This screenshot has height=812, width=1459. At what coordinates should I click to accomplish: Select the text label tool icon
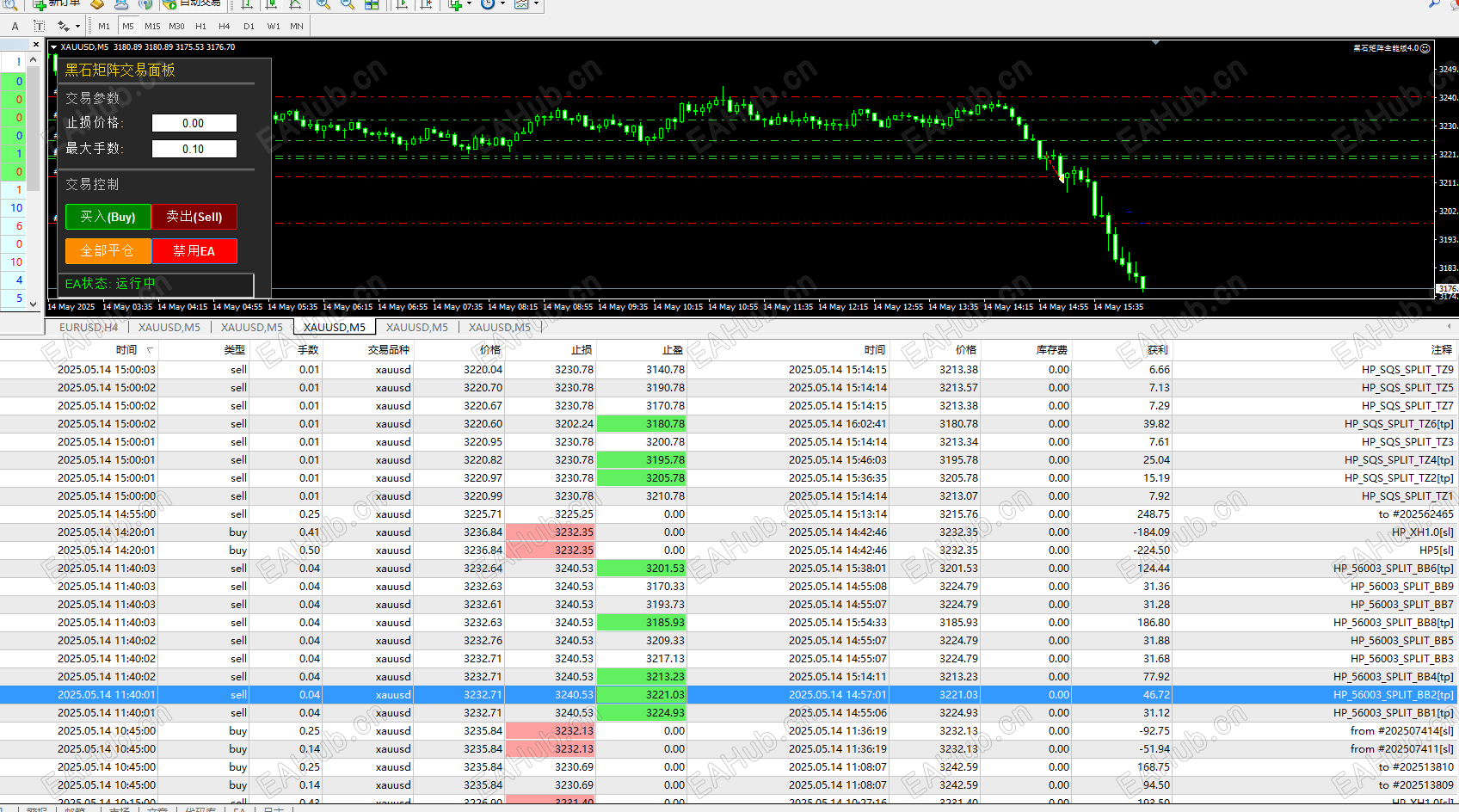[x=40, y=26]
